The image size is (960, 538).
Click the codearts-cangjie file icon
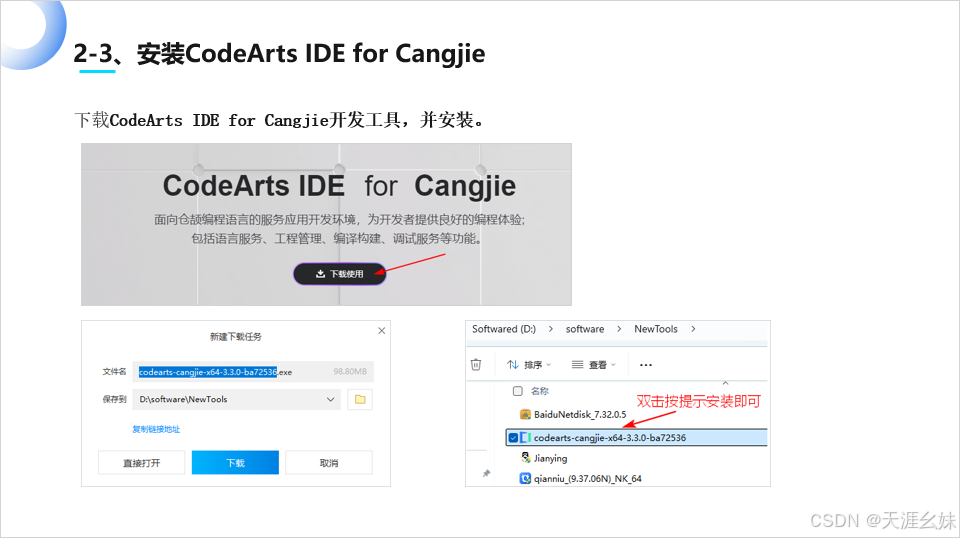point(525,438)
